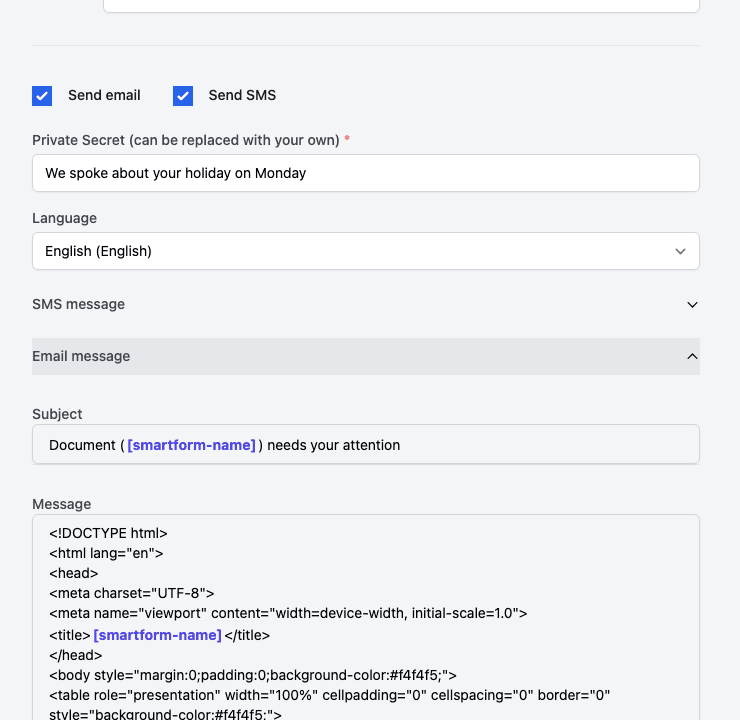Click the "Send SMS" label text

click(x=242, y=95)
